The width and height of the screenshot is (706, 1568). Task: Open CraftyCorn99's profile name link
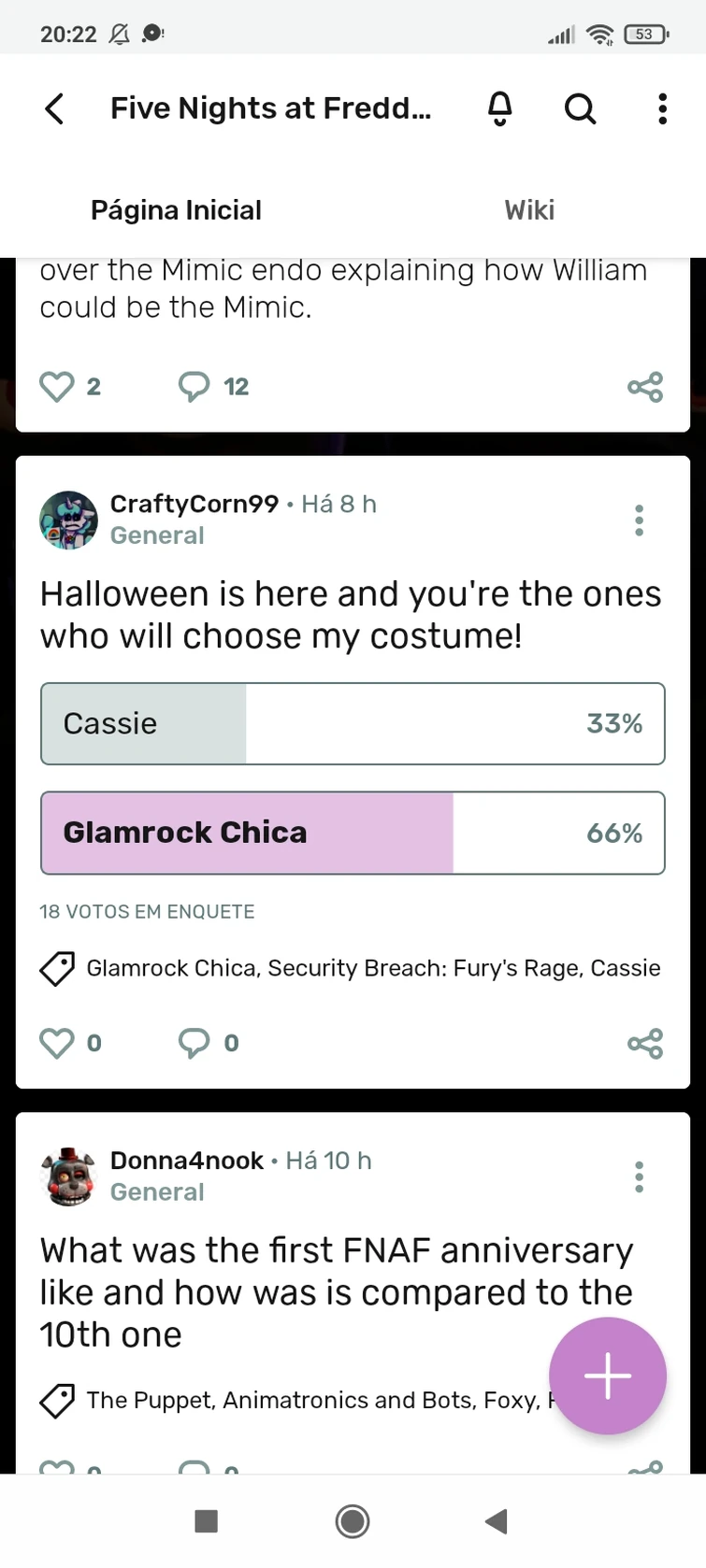coord(194,503)
